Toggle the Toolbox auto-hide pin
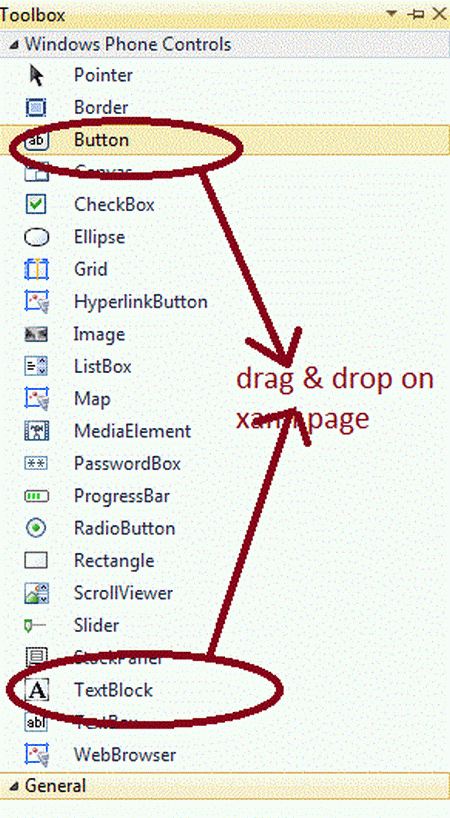Screen dimensions: 450x818 [x=416, y=14]
